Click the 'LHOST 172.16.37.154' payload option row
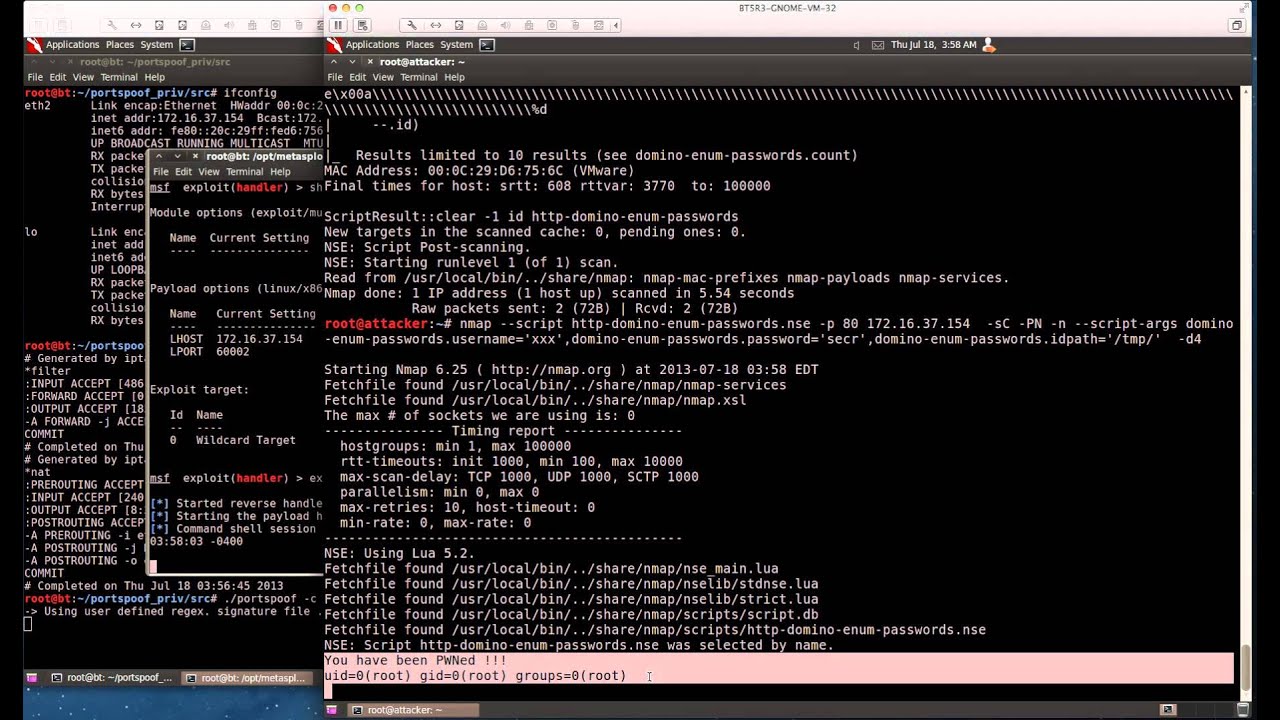Image resolution: width=1280 pixels, height=720 pixels. click(x=236, y=339)
